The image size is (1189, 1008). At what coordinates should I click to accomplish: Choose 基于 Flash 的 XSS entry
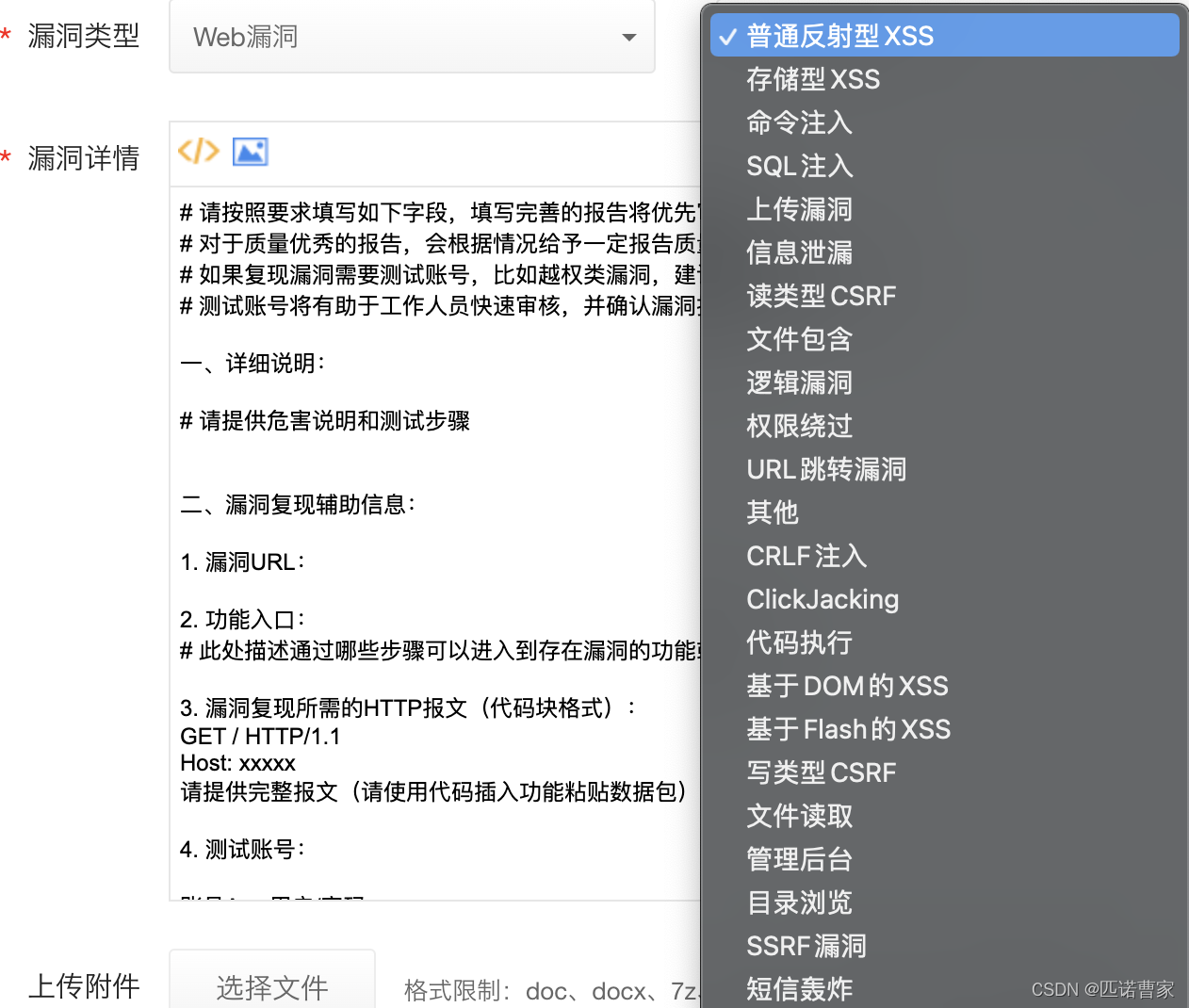(944, 729)
